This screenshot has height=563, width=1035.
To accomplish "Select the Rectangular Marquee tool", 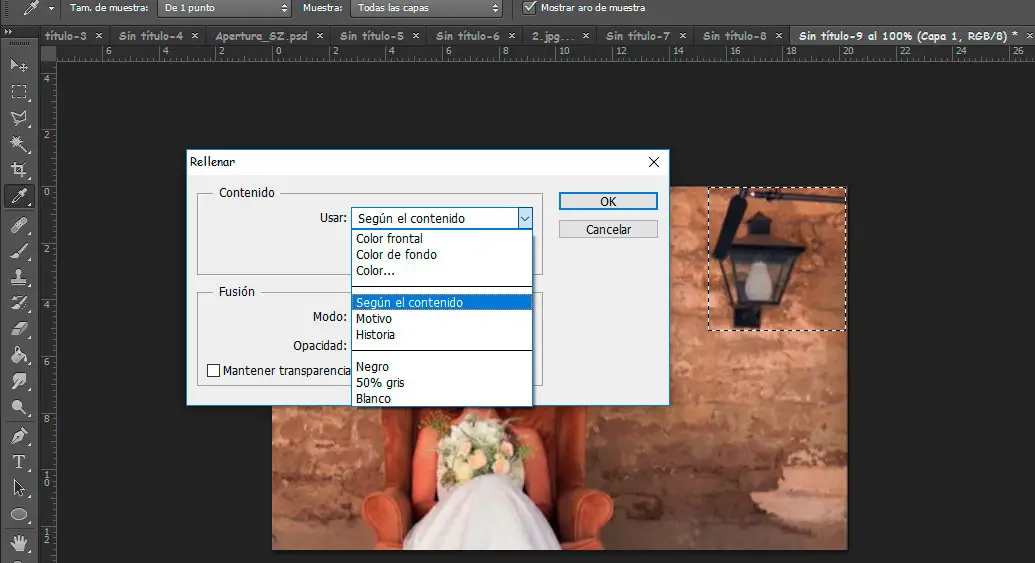I will pos(18,92).
